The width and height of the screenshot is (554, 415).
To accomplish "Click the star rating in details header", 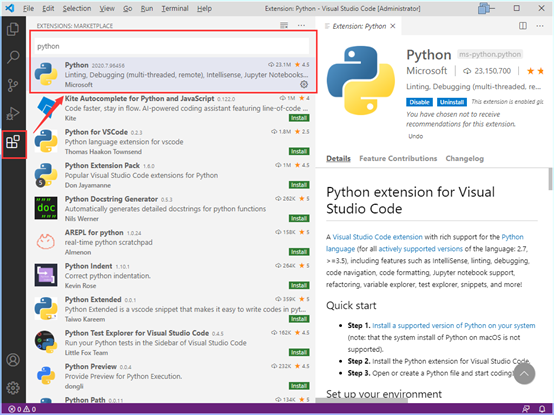I will pos(535,71).
